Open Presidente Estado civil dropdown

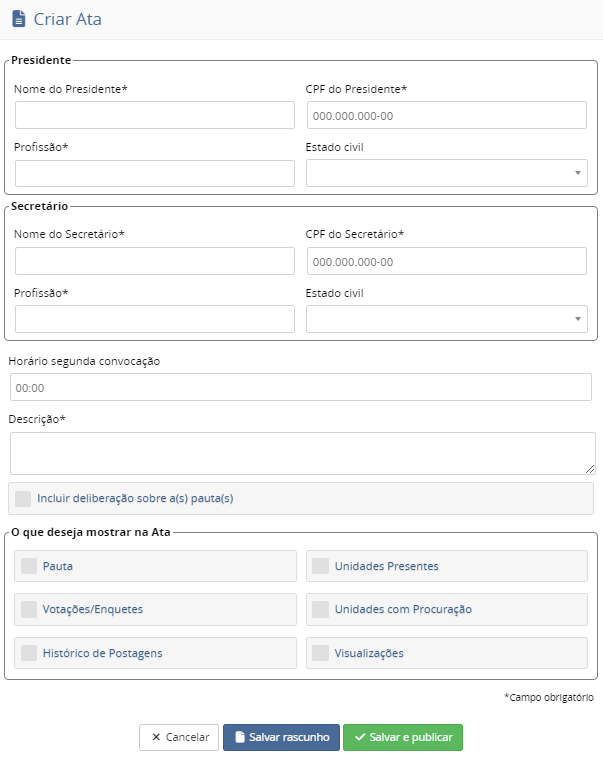click(446, 173)
